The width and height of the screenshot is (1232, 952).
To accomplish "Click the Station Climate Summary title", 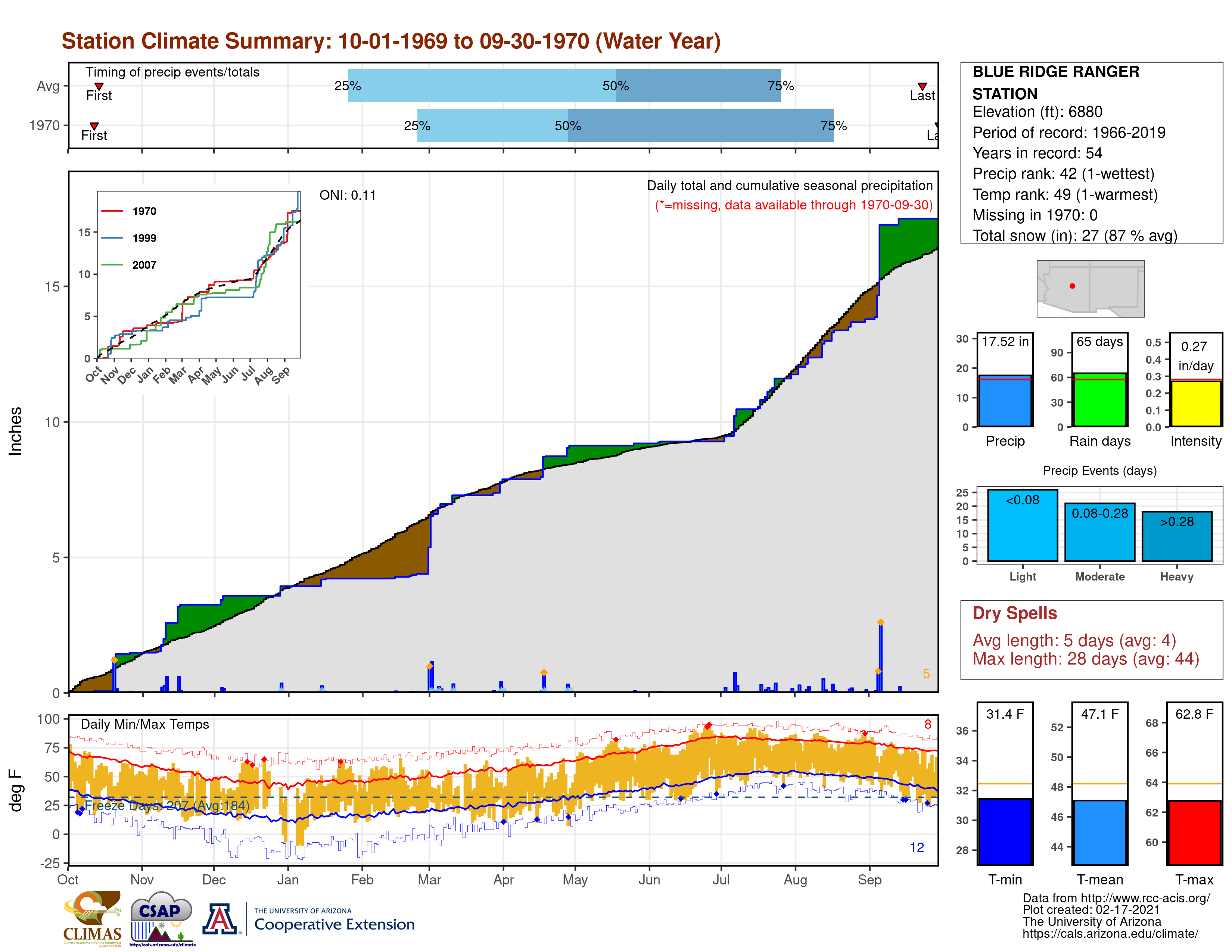I will [x=391, y=41].
